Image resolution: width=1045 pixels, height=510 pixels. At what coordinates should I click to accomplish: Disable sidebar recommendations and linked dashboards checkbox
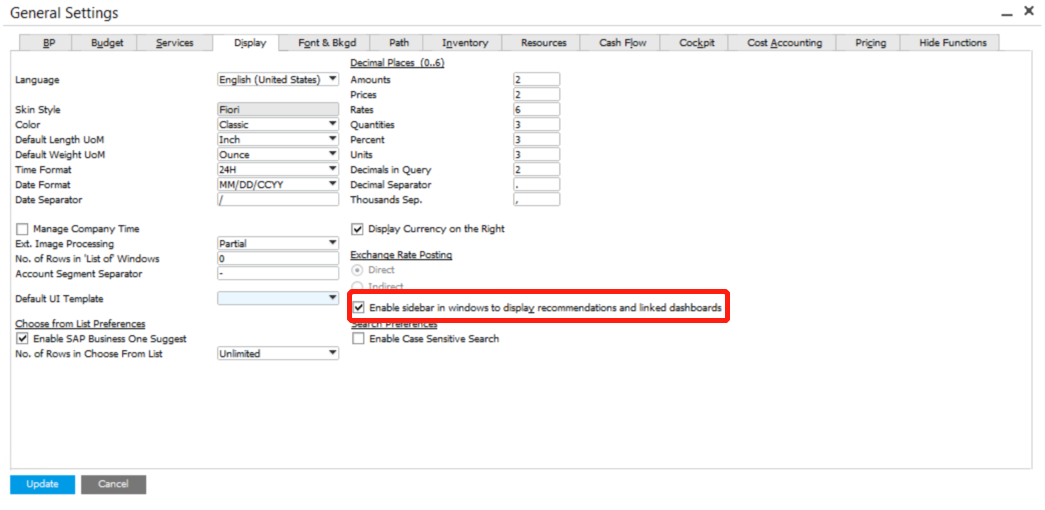pyautogui.click(x=359, y=308)
